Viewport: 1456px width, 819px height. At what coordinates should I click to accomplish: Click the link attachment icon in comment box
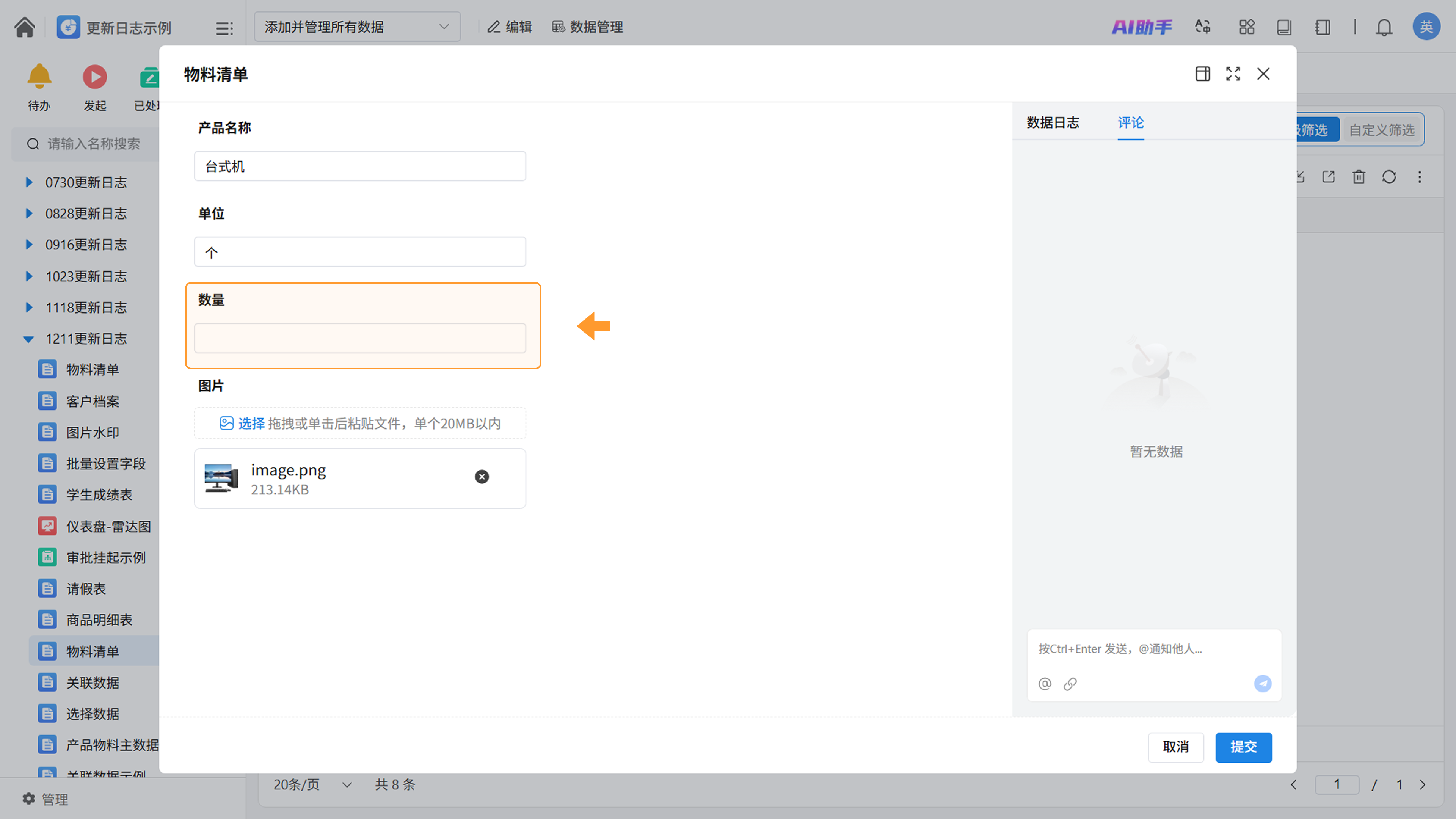tap(1070, 684)
